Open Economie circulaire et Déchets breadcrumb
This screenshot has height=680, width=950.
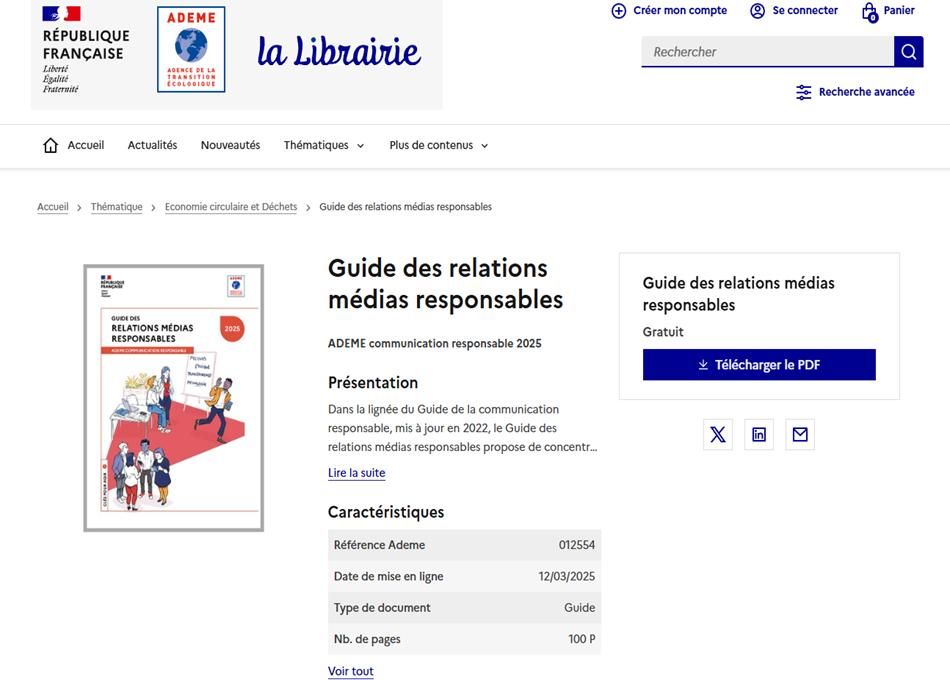click(x=231, y=207)
